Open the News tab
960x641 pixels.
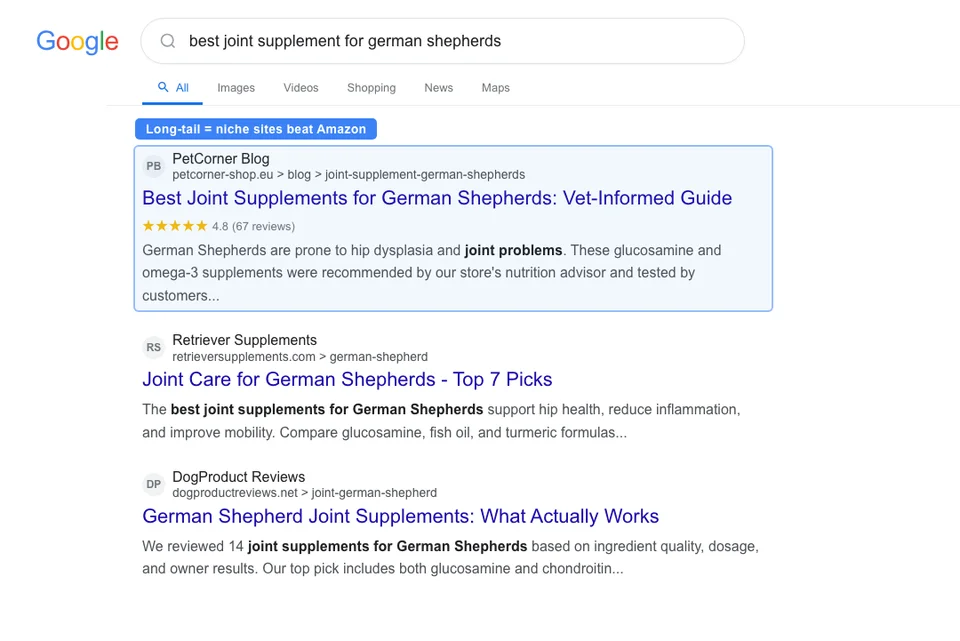point(438,88)
